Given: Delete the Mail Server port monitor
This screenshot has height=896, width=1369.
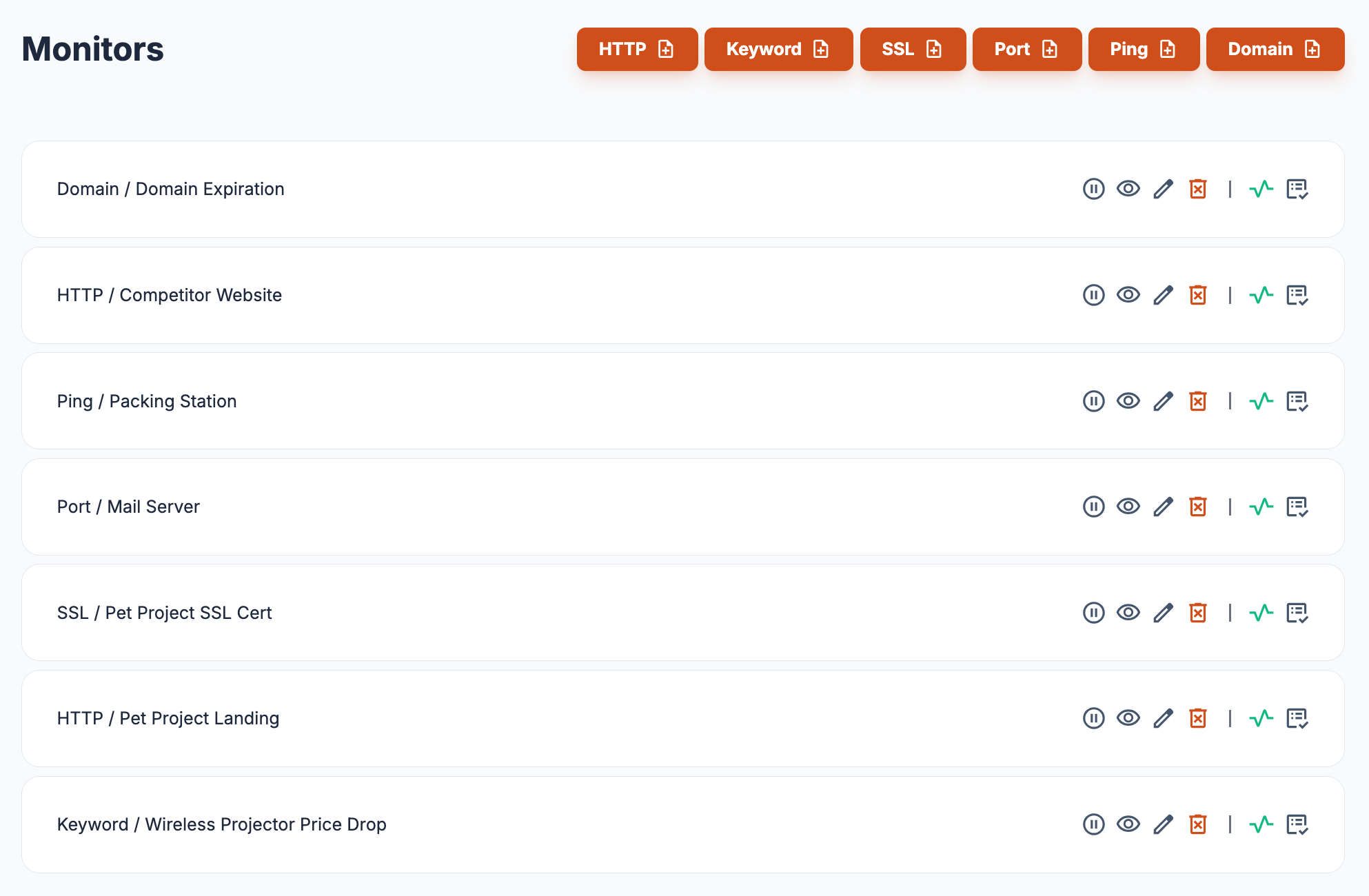Looking at the screenshot, I should point(1197,507).
